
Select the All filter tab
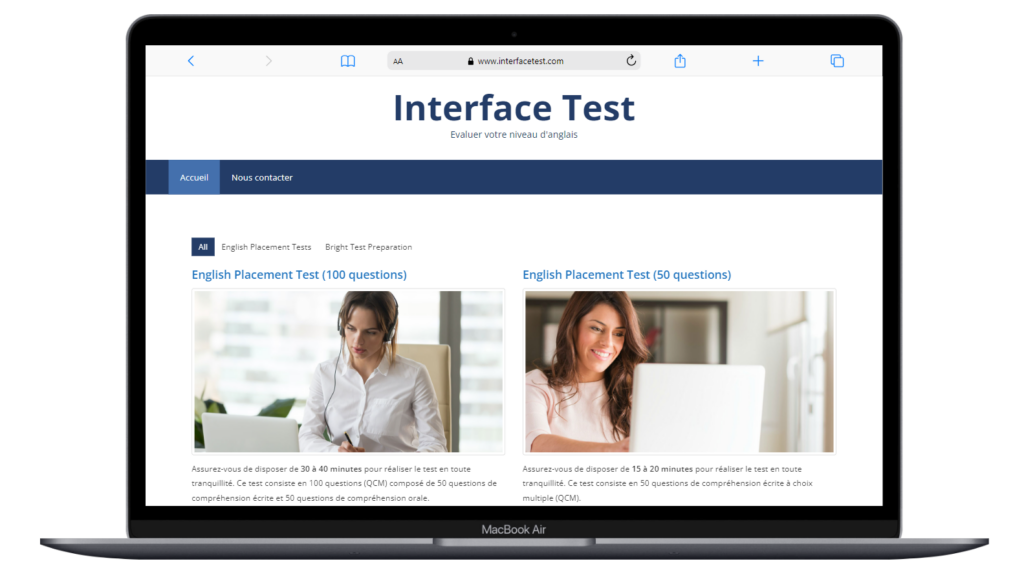[x=203, y=246]
